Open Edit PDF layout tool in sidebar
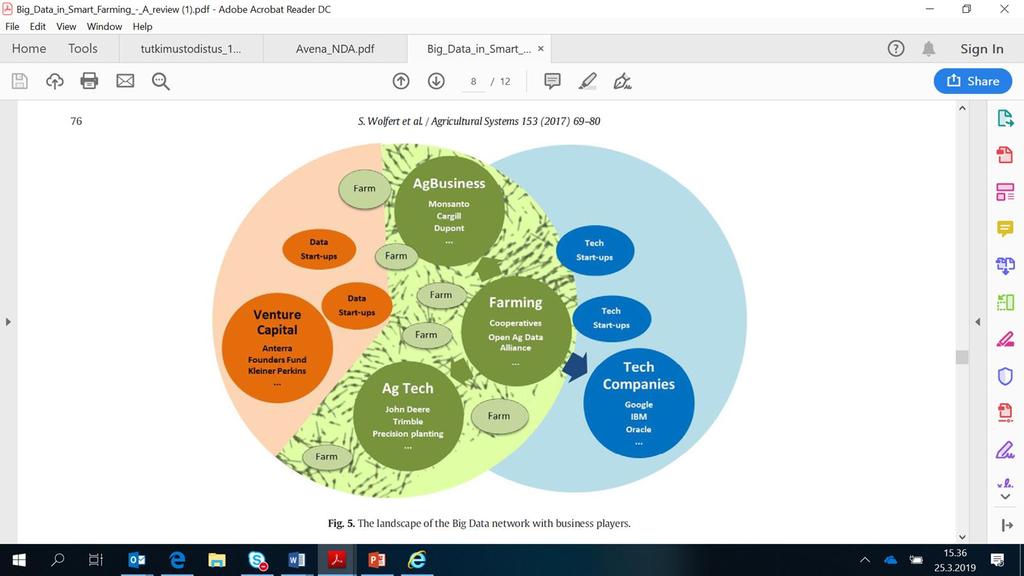 [x=1005, y=192]
